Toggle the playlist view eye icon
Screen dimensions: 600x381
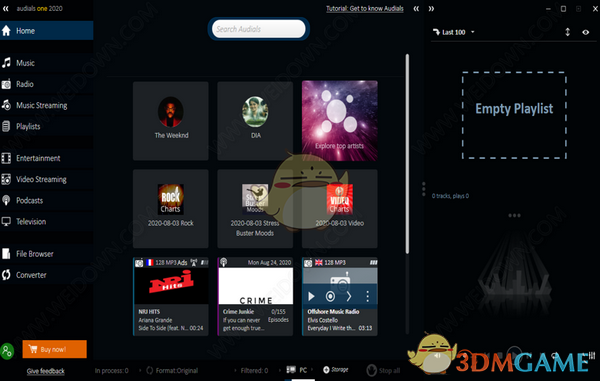pos(585,32)
